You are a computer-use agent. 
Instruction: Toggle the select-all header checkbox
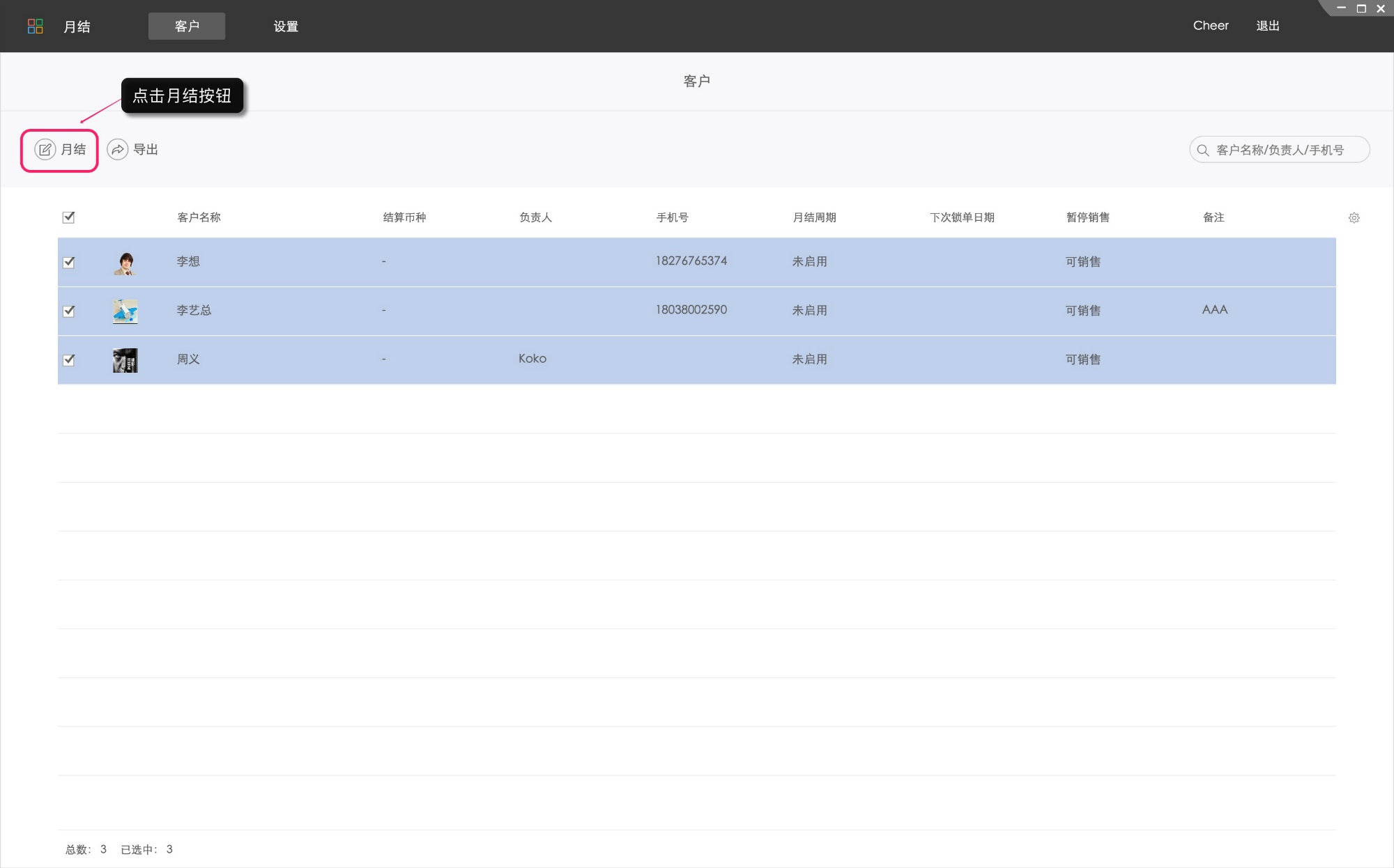click(x=68, y=217)
